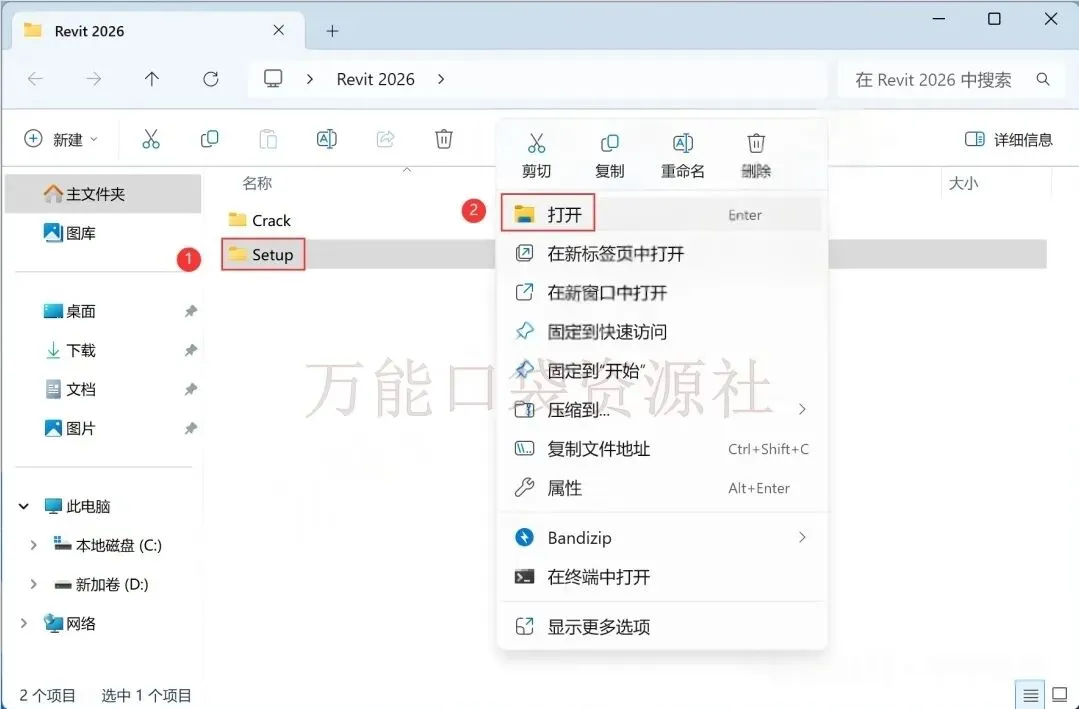Go back with the back arrow

click(35, 79)
